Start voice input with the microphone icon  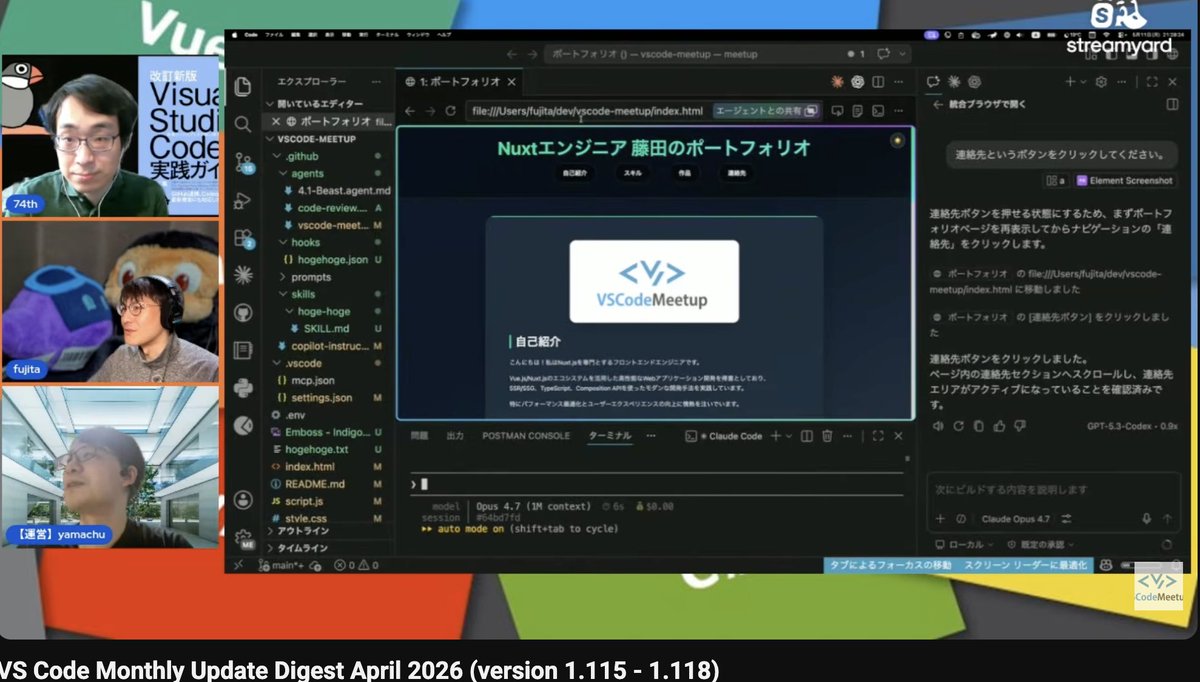tap(1147, 519)
